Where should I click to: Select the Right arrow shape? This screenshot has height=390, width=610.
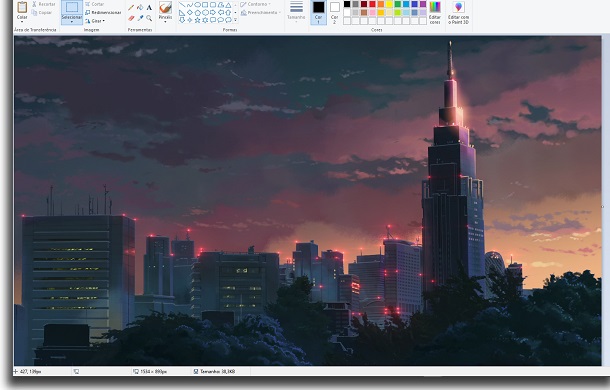point(213,12)
